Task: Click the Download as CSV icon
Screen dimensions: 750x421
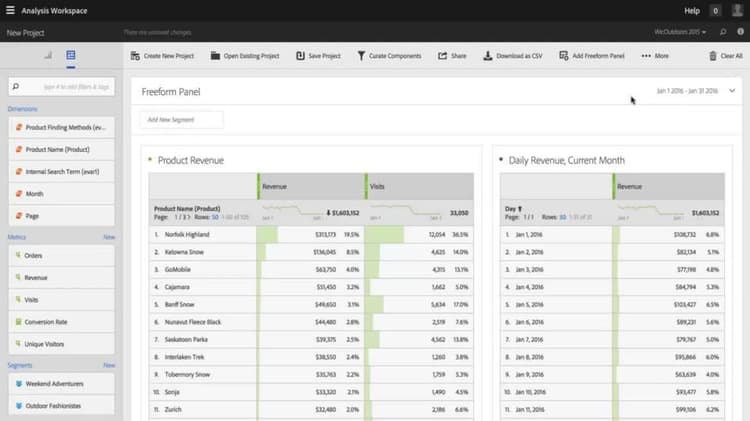Action: pos(487,56)
